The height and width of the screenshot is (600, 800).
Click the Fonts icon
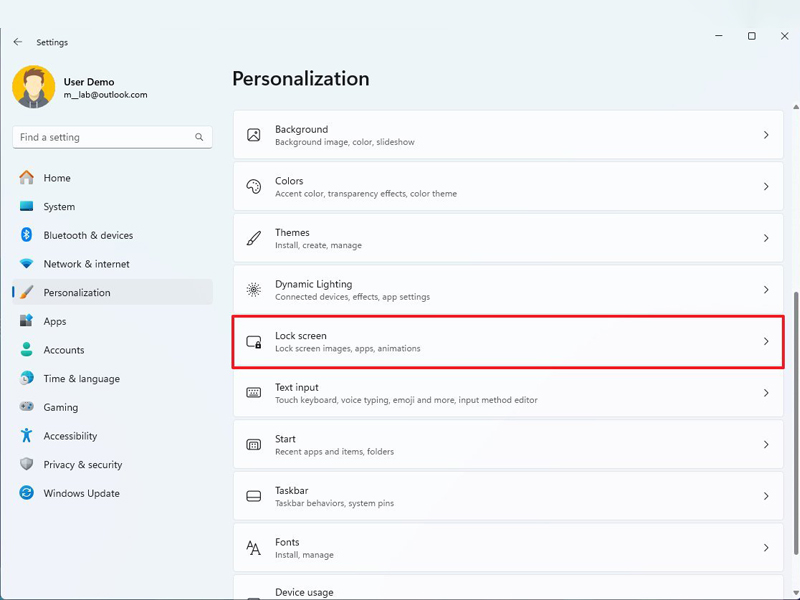[x=254, y=548]
